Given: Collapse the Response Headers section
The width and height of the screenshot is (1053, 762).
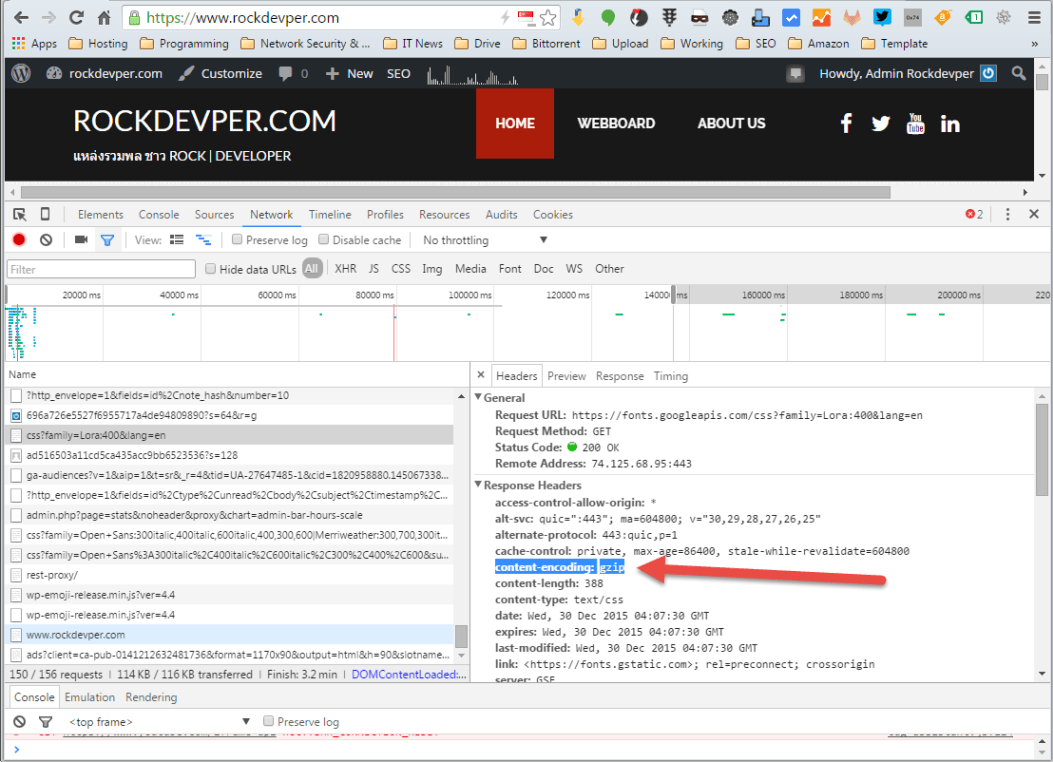Looking at the screenshot, I should coord(478,485).
